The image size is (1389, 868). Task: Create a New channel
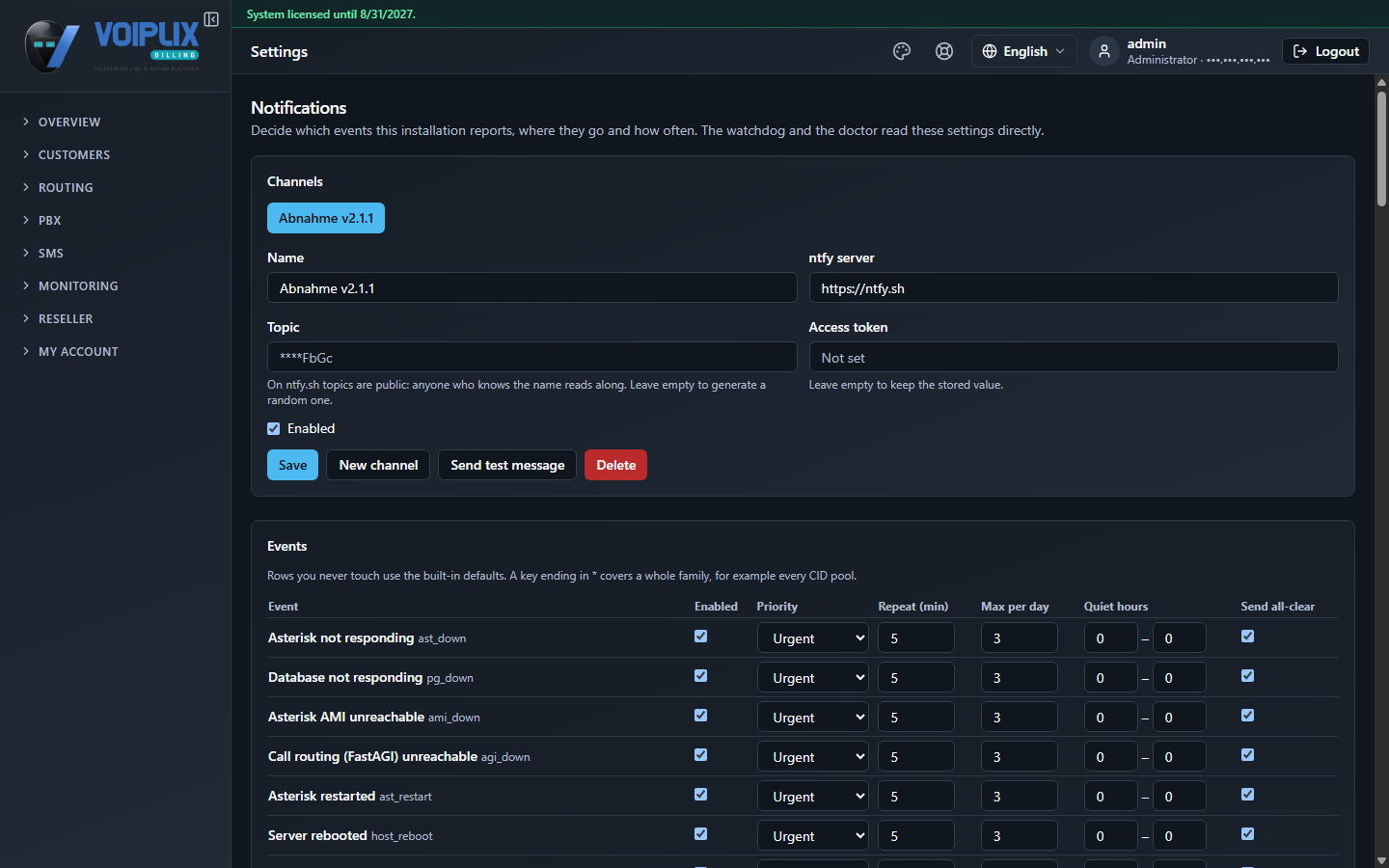coord(378,465)
